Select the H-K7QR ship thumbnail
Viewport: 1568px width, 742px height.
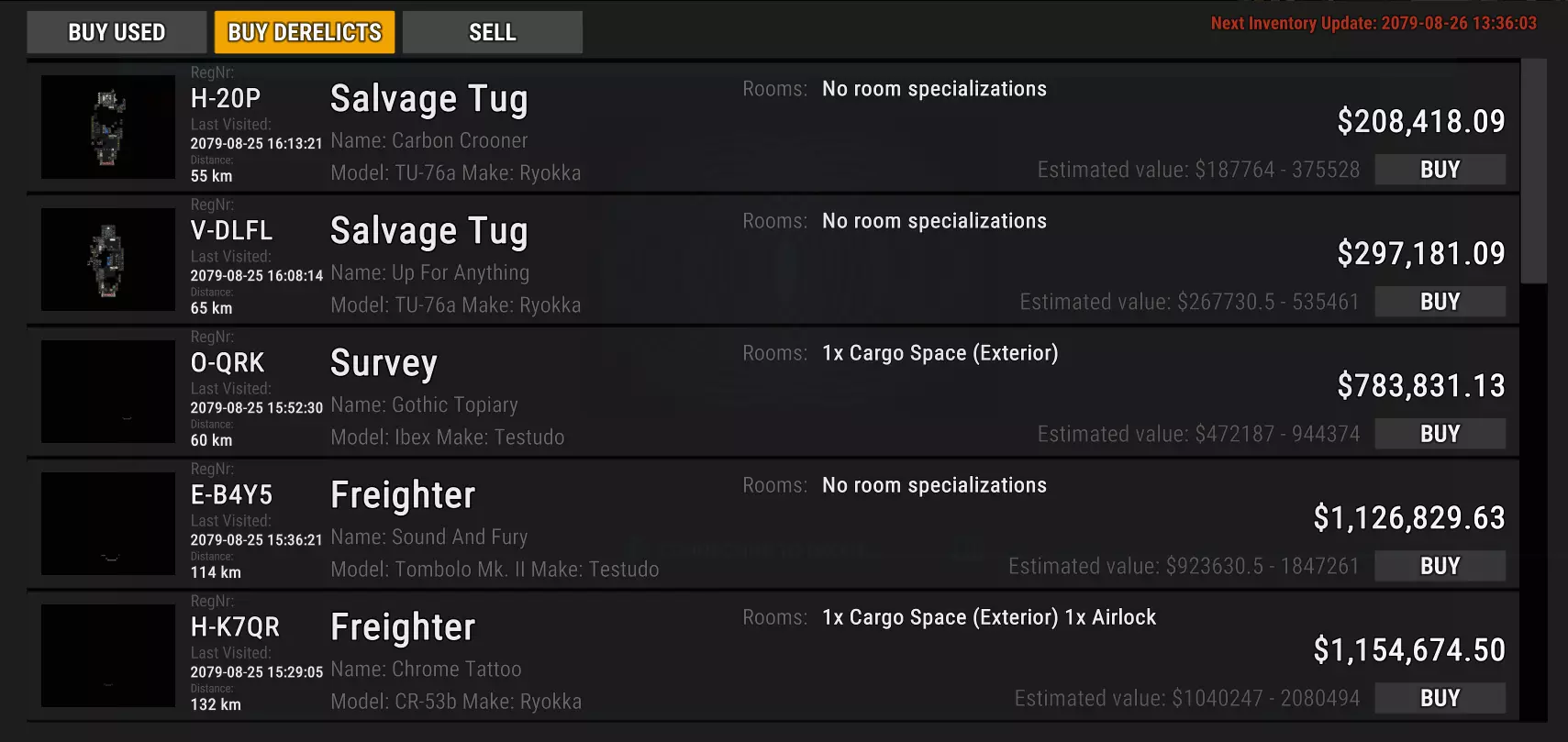(x=108, y=656)
